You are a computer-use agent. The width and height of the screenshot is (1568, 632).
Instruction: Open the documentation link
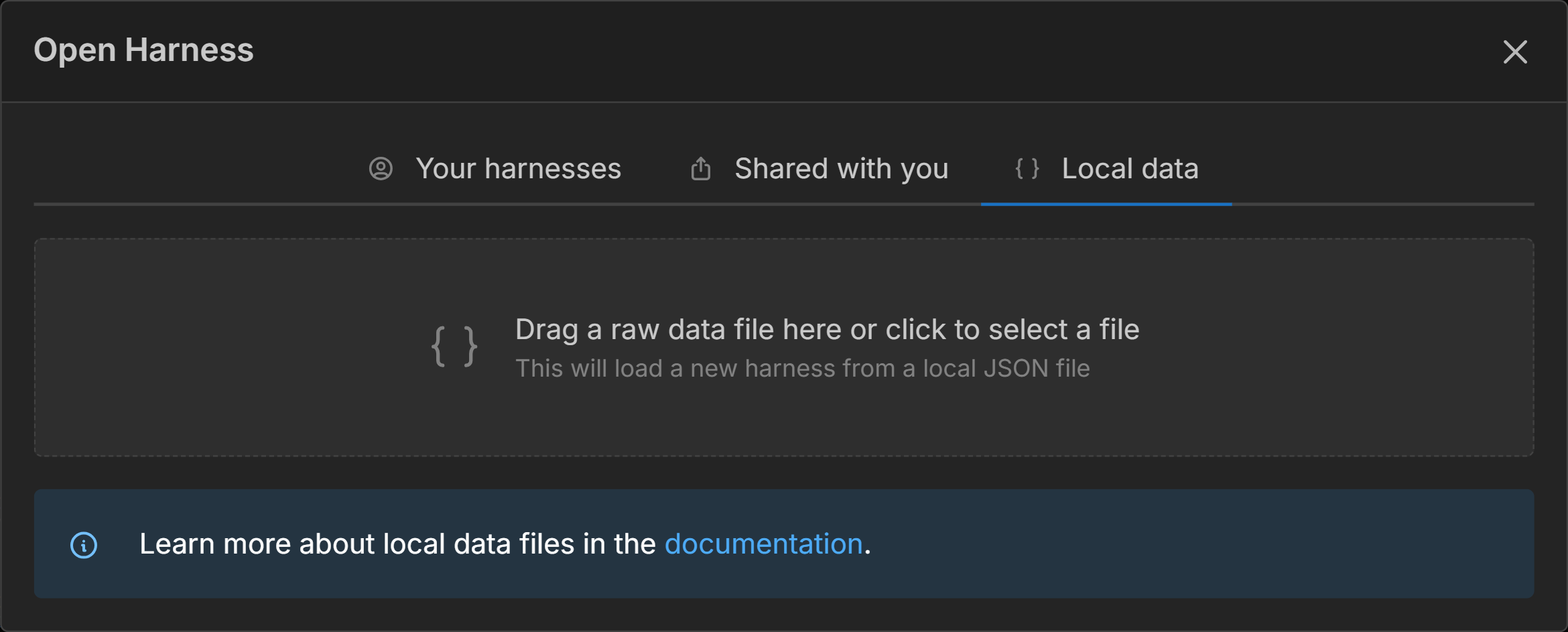[x=763, y=544]
